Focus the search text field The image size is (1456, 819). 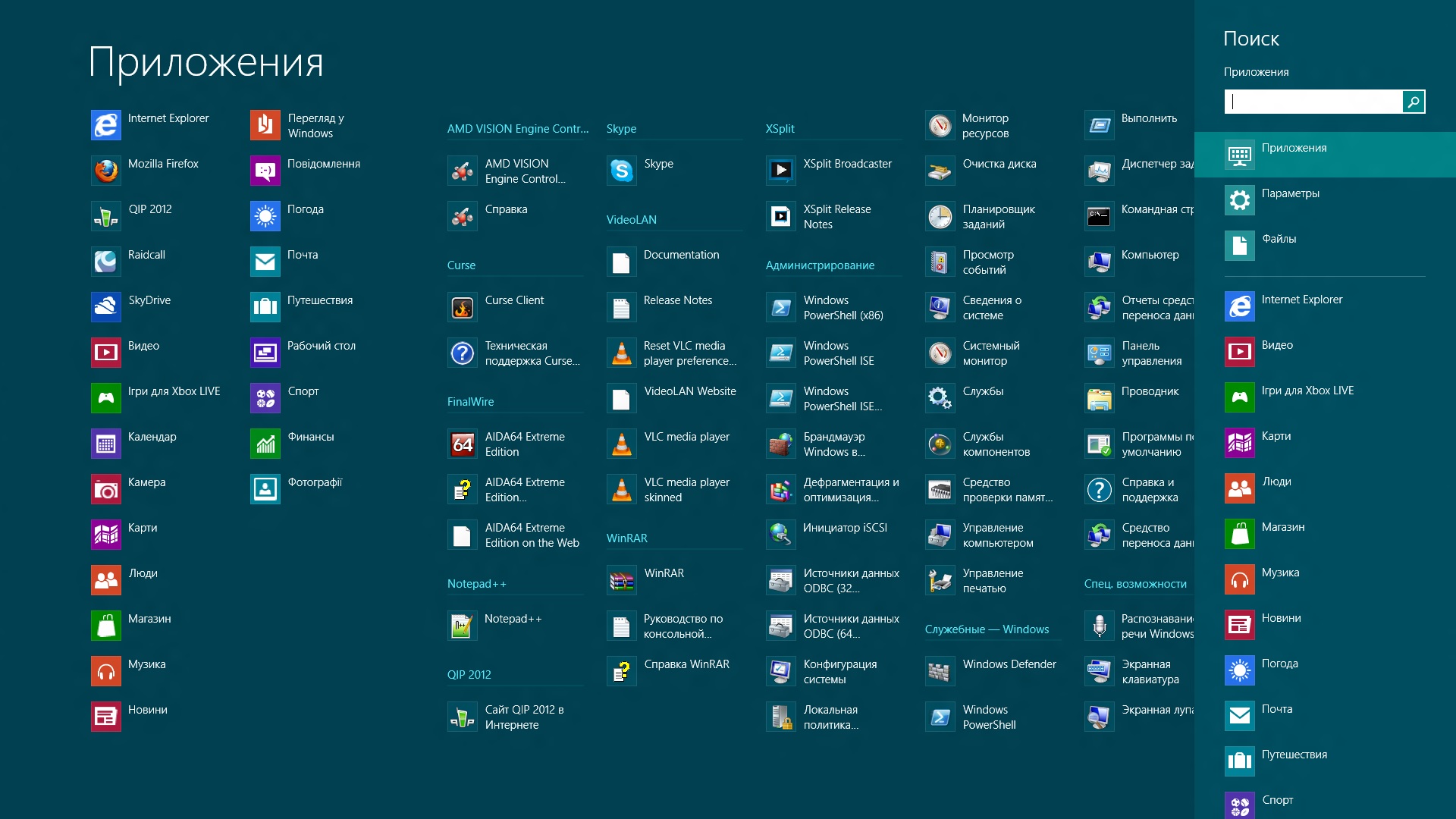[x=1313, y=102]
